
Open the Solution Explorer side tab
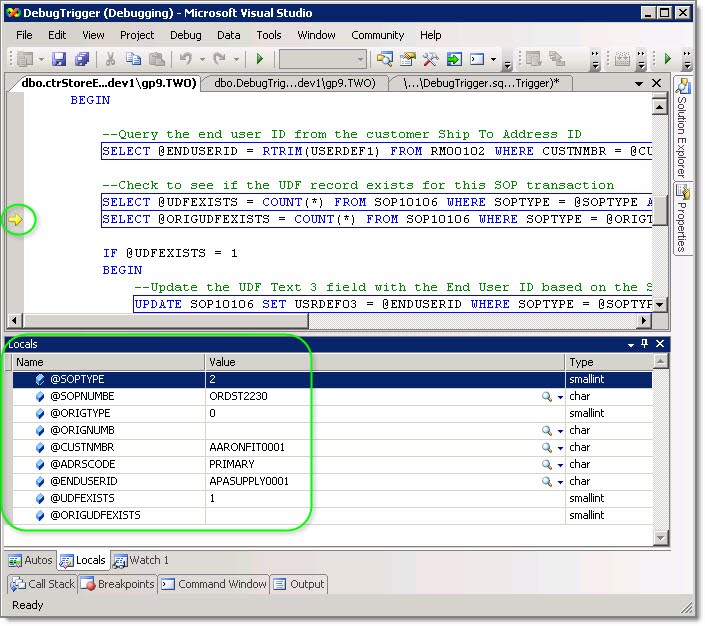click(x=682, y=129)
